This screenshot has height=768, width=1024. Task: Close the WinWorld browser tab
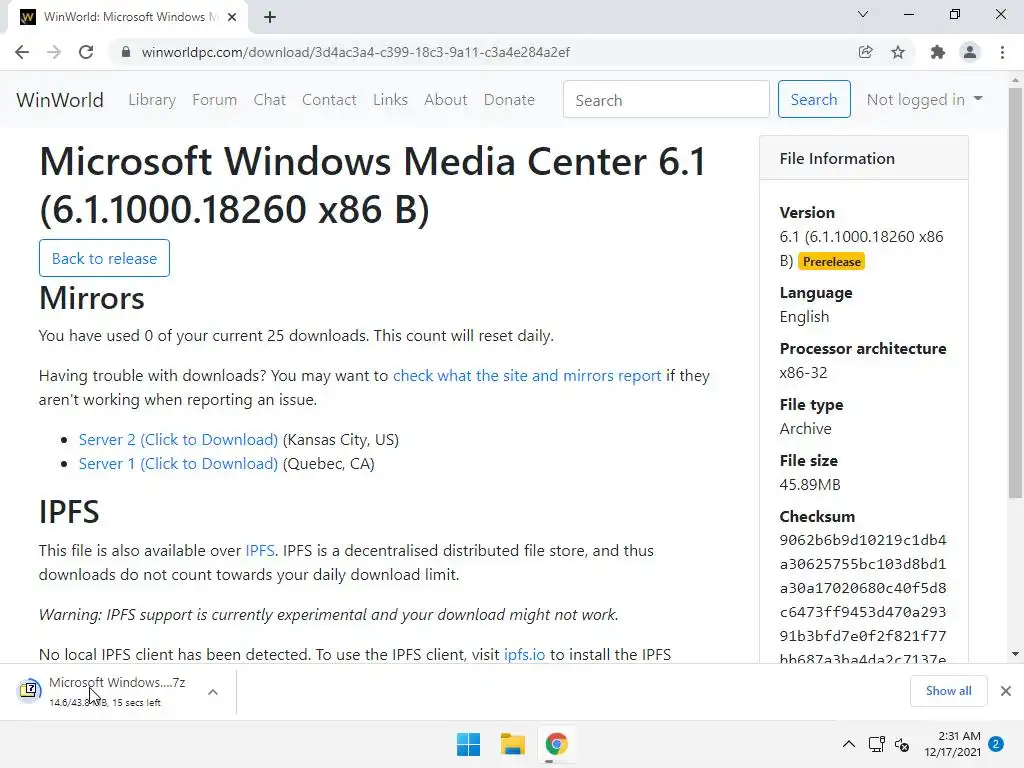pos(232,17)
